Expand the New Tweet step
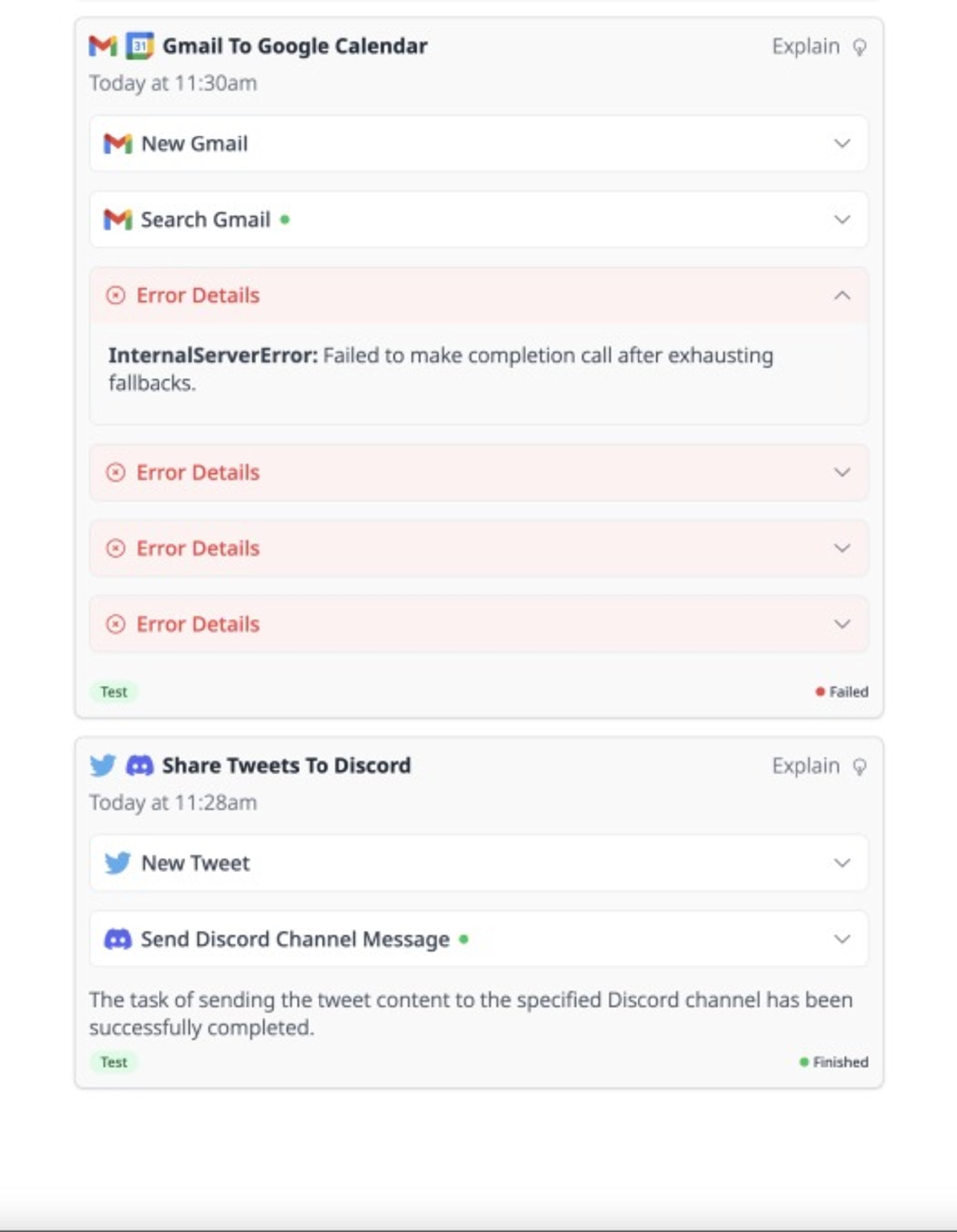This screenshot has width=957, height=1232. click(842, 863)
